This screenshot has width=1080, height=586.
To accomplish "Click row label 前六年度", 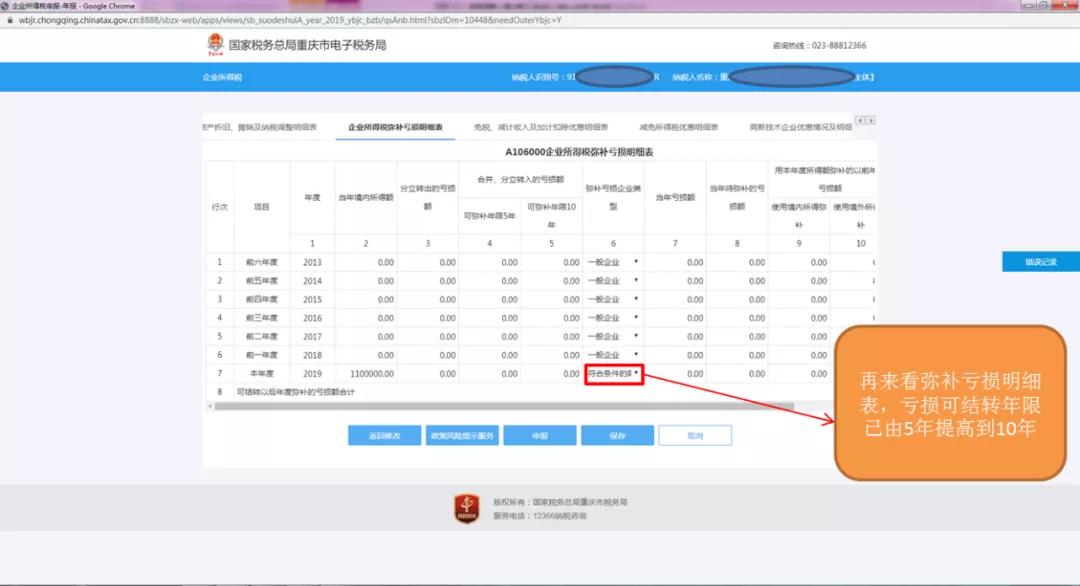I will click(x=262, y=262).
